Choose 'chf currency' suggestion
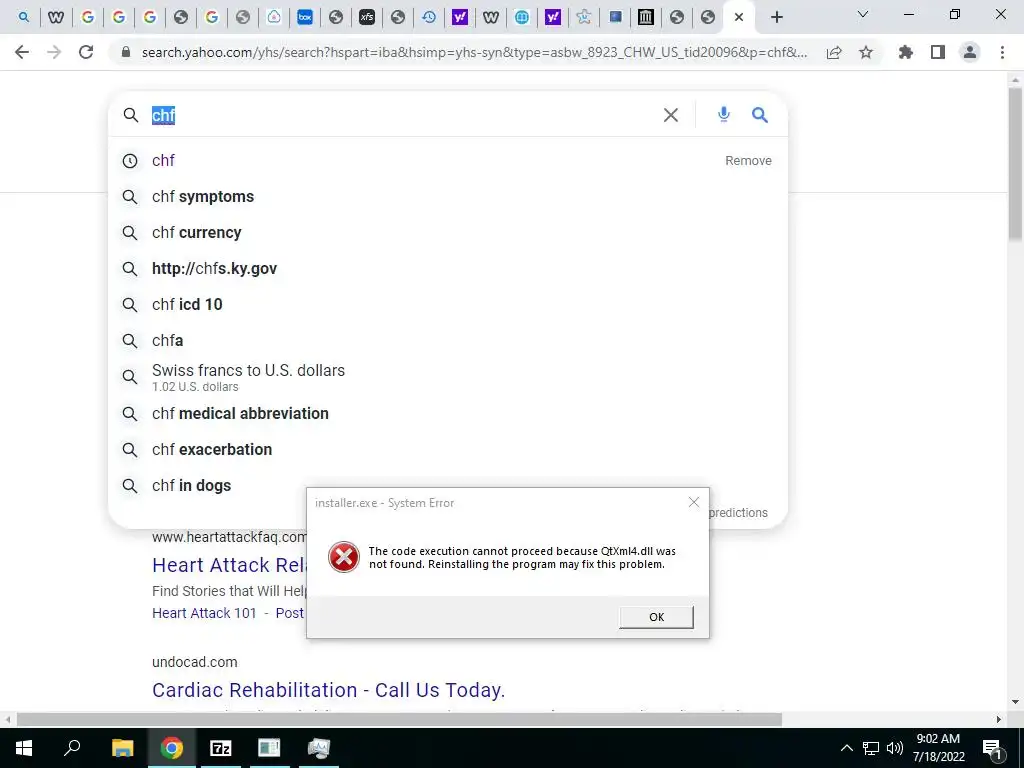This screenshot has height=768, width=1024. (x=447, y=232)
